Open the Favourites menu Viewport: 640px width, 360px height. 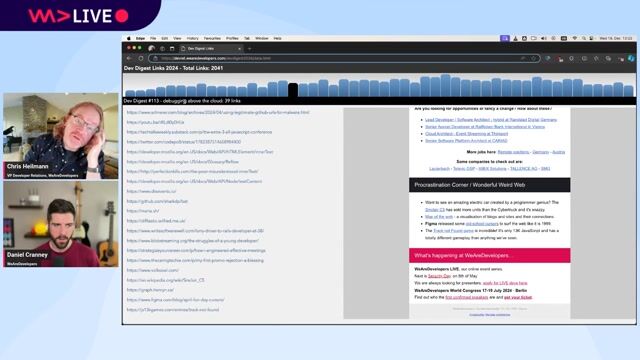[x=212, y=38]
